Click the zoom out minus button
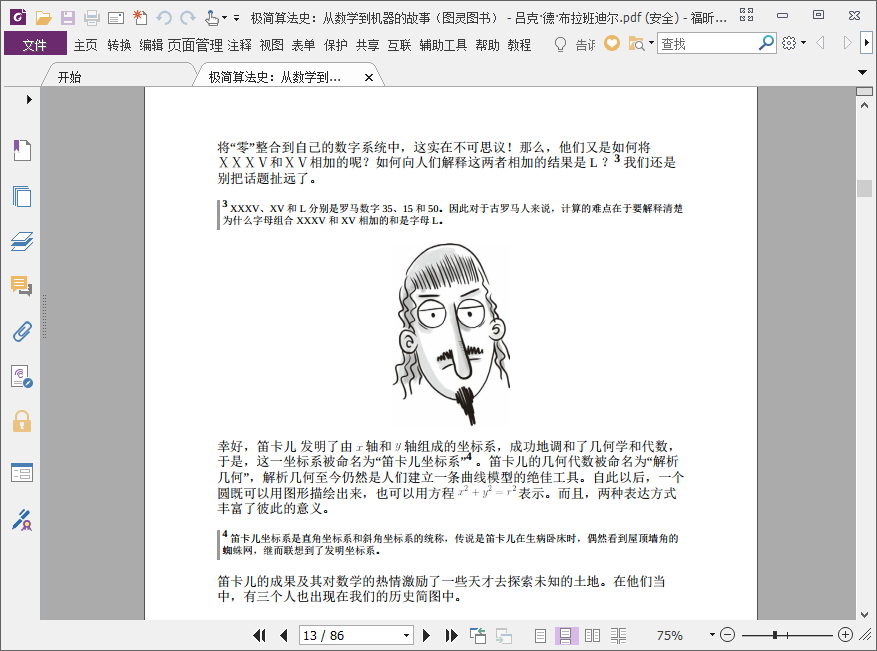The height and width of the screenshot is (651, 877). click(727, 635)
